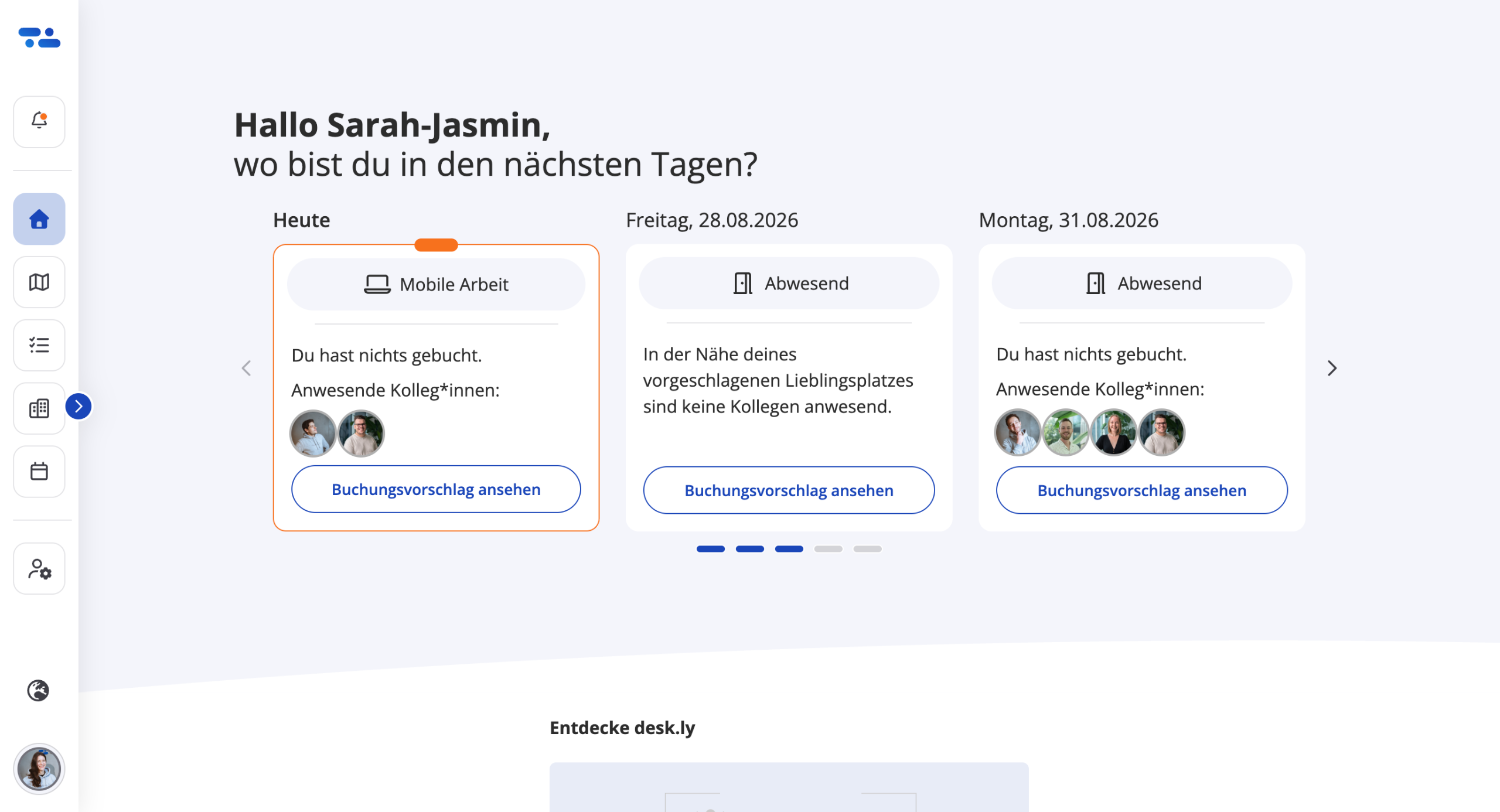View booking suggestion for Montag, 31.08.2026
The width and height of the screenshot is (1500, 812).
coord(1141,490)
